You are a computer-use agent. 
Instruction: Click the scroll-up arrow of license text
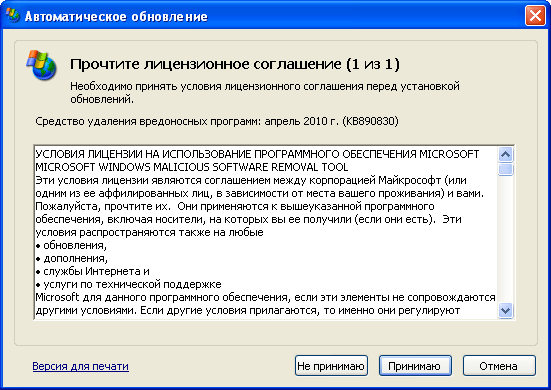click(505, 154)
